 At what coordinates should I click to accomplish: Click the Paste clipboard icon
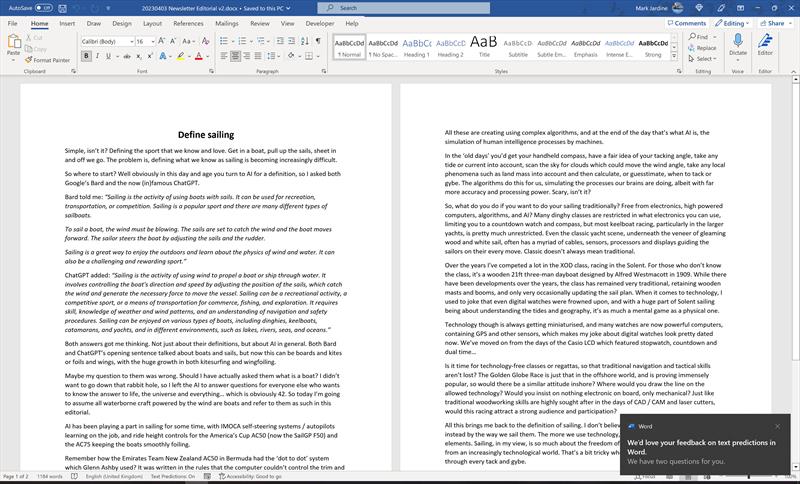point(14,42)
